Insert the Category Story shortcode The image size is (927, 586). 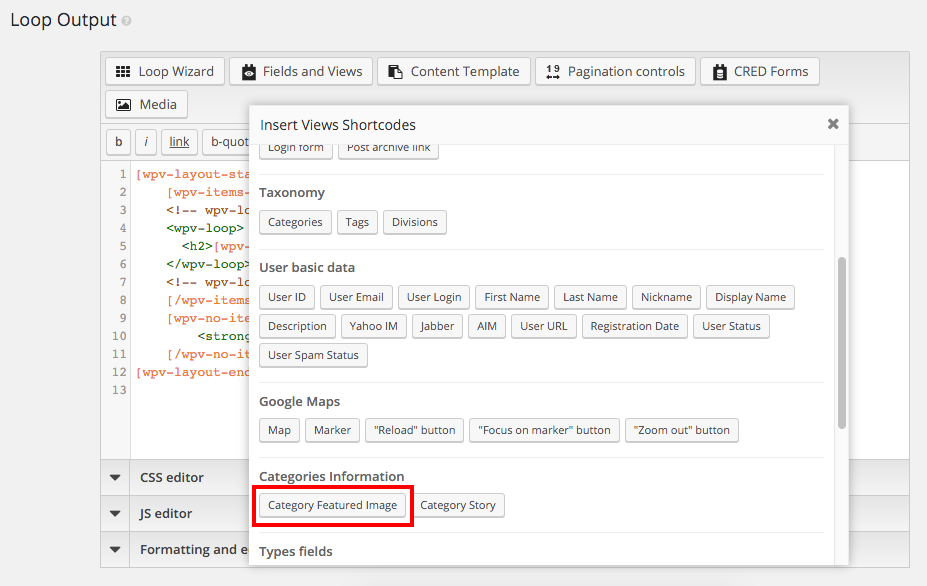[458, 506]
